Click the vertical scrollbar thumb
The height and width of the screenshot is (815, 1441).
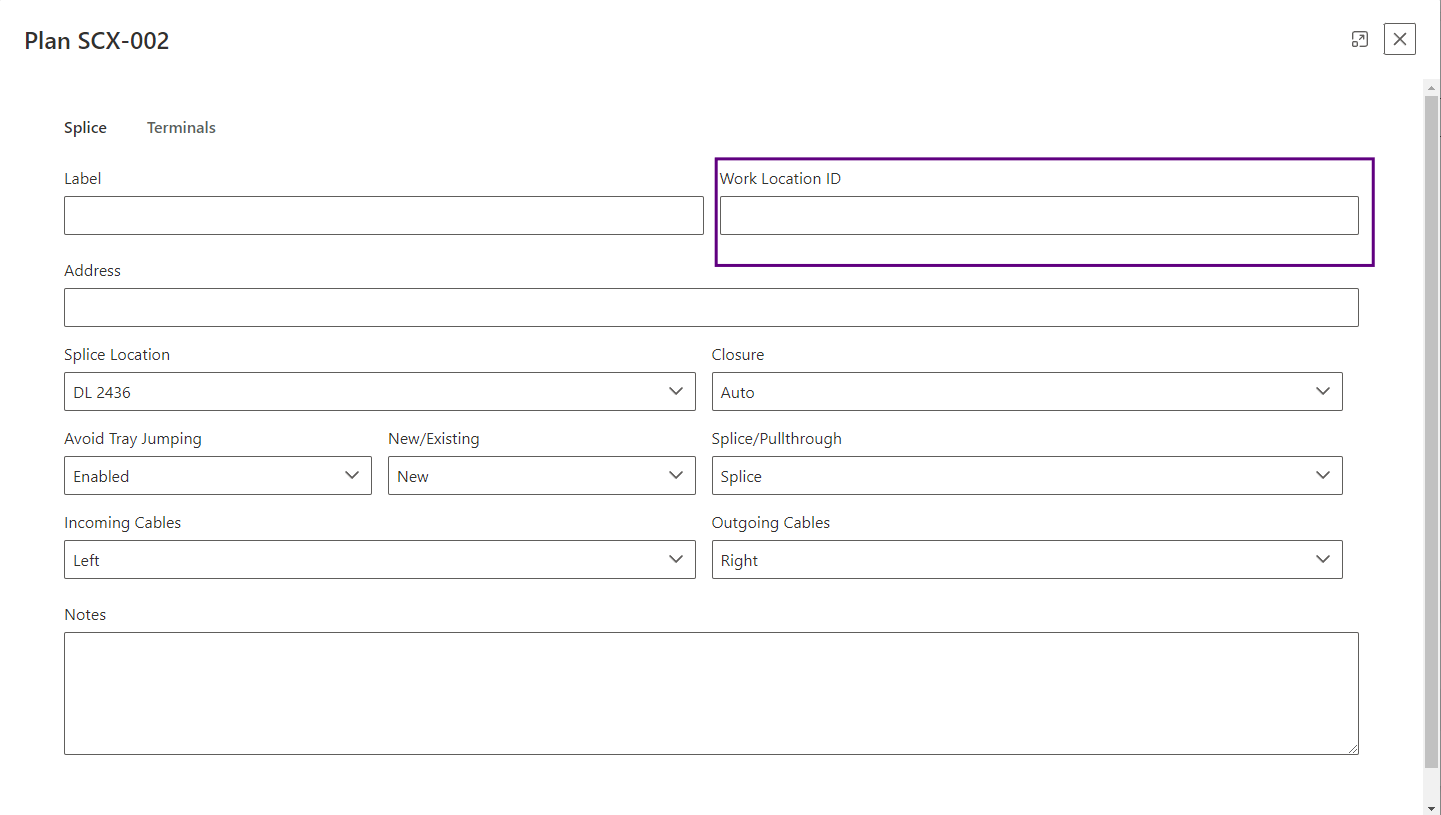(x=1432, y=432)
